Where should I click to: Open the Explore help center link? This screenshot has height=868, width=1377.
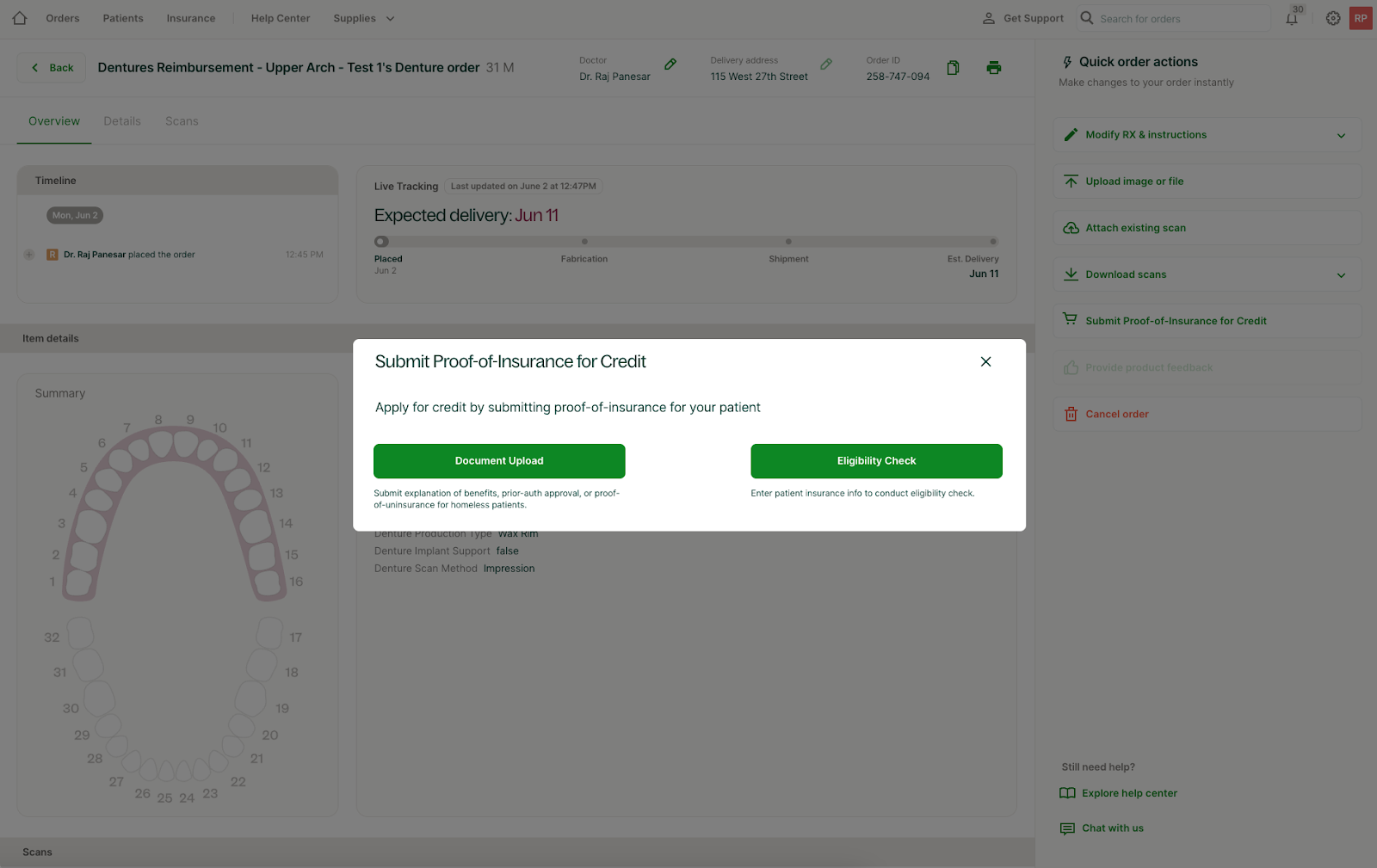pos(1129,793)
